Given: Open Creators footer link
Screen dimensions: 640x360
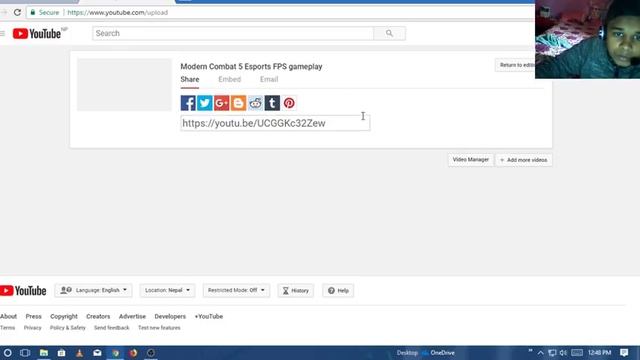Looking at the screenshot, I should (98, 316).
